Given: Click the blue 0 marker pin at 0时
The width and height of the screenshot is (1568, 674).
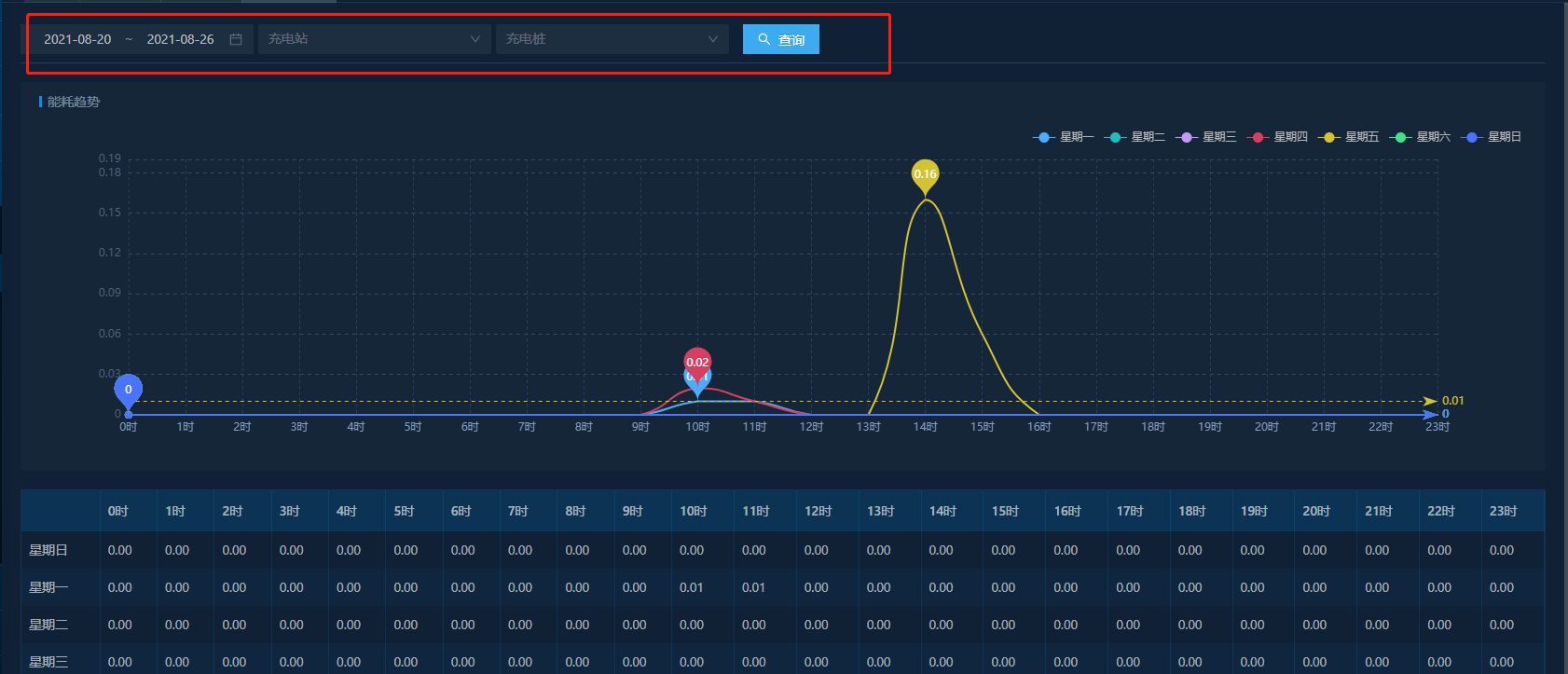Looking at the screenshot, I should (x=128, y=390).
